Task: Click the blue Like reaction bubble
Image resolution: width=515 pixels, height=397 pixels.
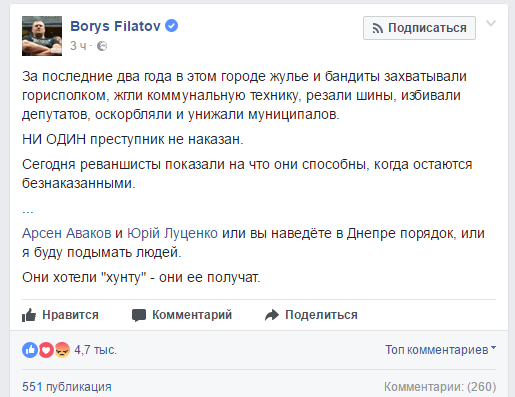Action: coord(30,350)
